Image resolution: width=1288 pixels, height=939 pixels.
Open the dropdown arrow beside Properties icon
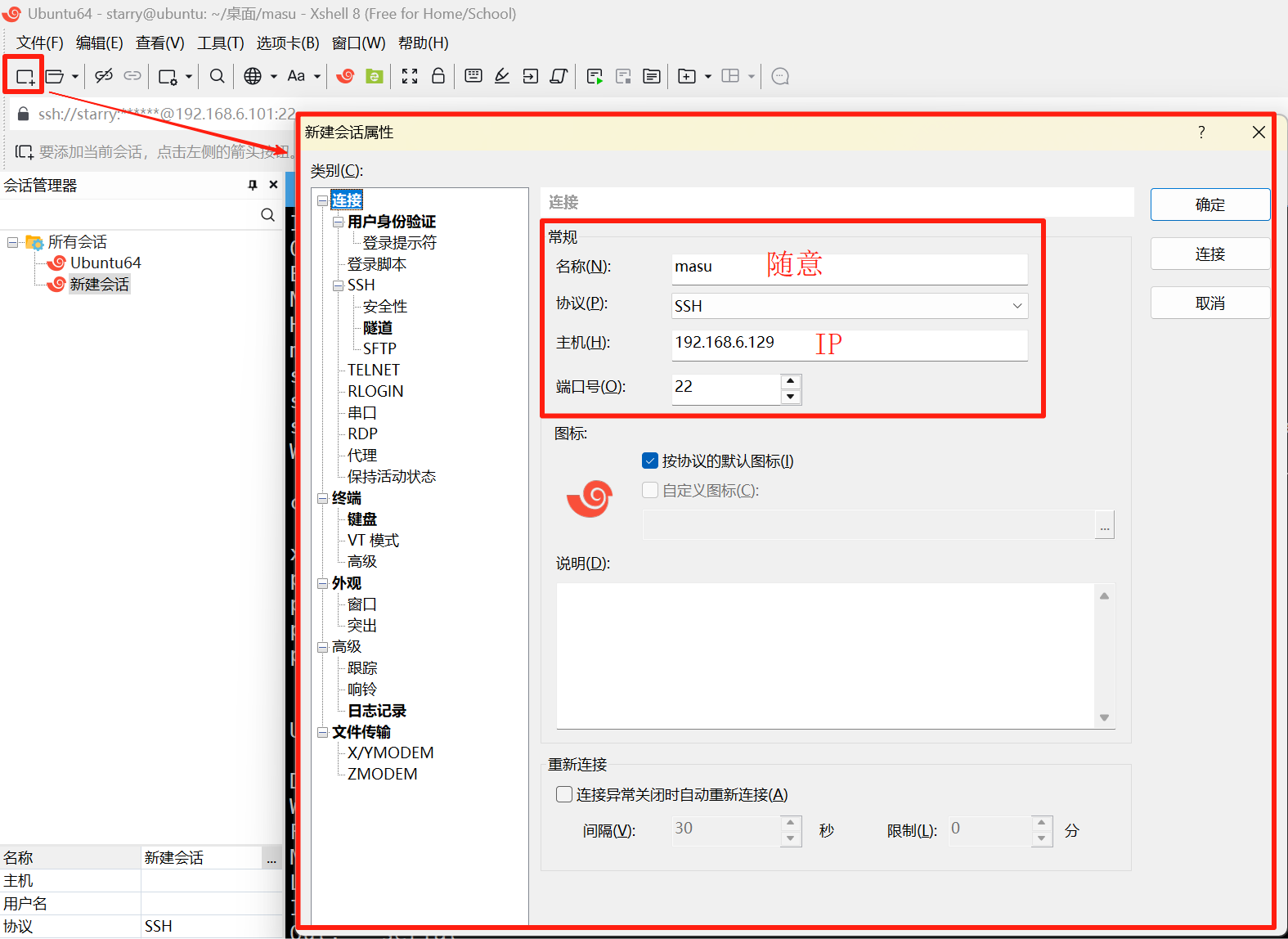[x=189, y=77]
